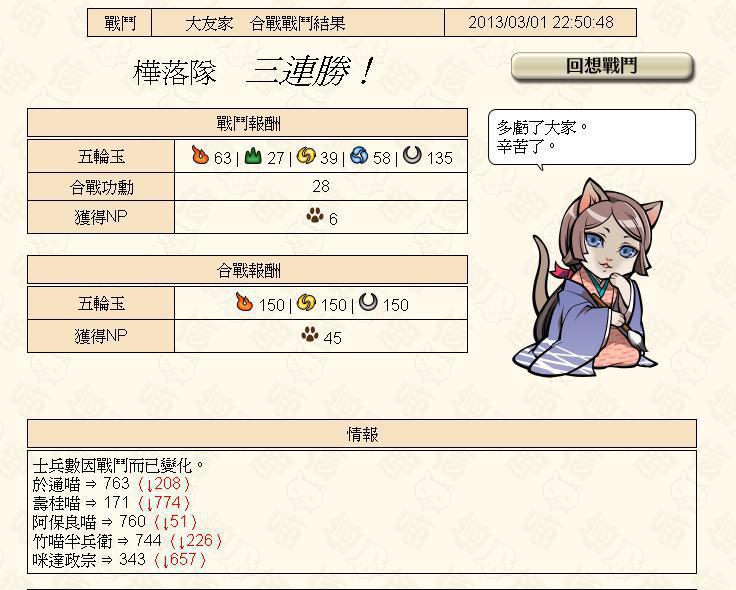Viewport: 736px width, 590px height.
Task: Click the 合戰報酬 section header
Action: pyautogui.click(x=247, y=270)
